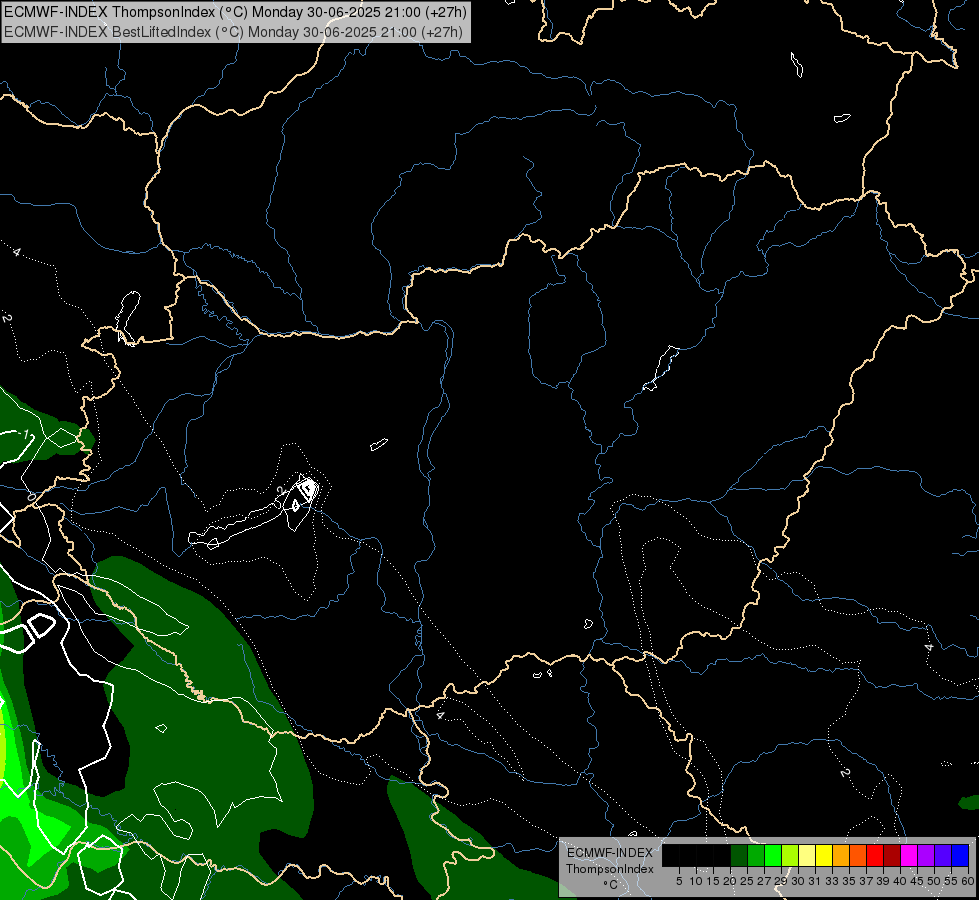Select the purple 45–50 legend swatch
This screenshot has width=979, height=900.
(926, 855)
